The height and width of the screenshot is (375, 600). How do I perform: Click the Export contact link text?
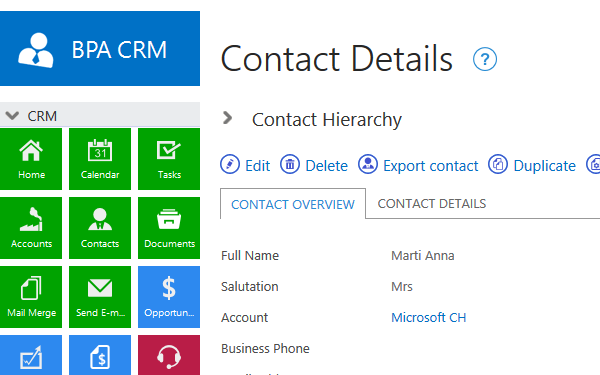[x=430, y=166]
